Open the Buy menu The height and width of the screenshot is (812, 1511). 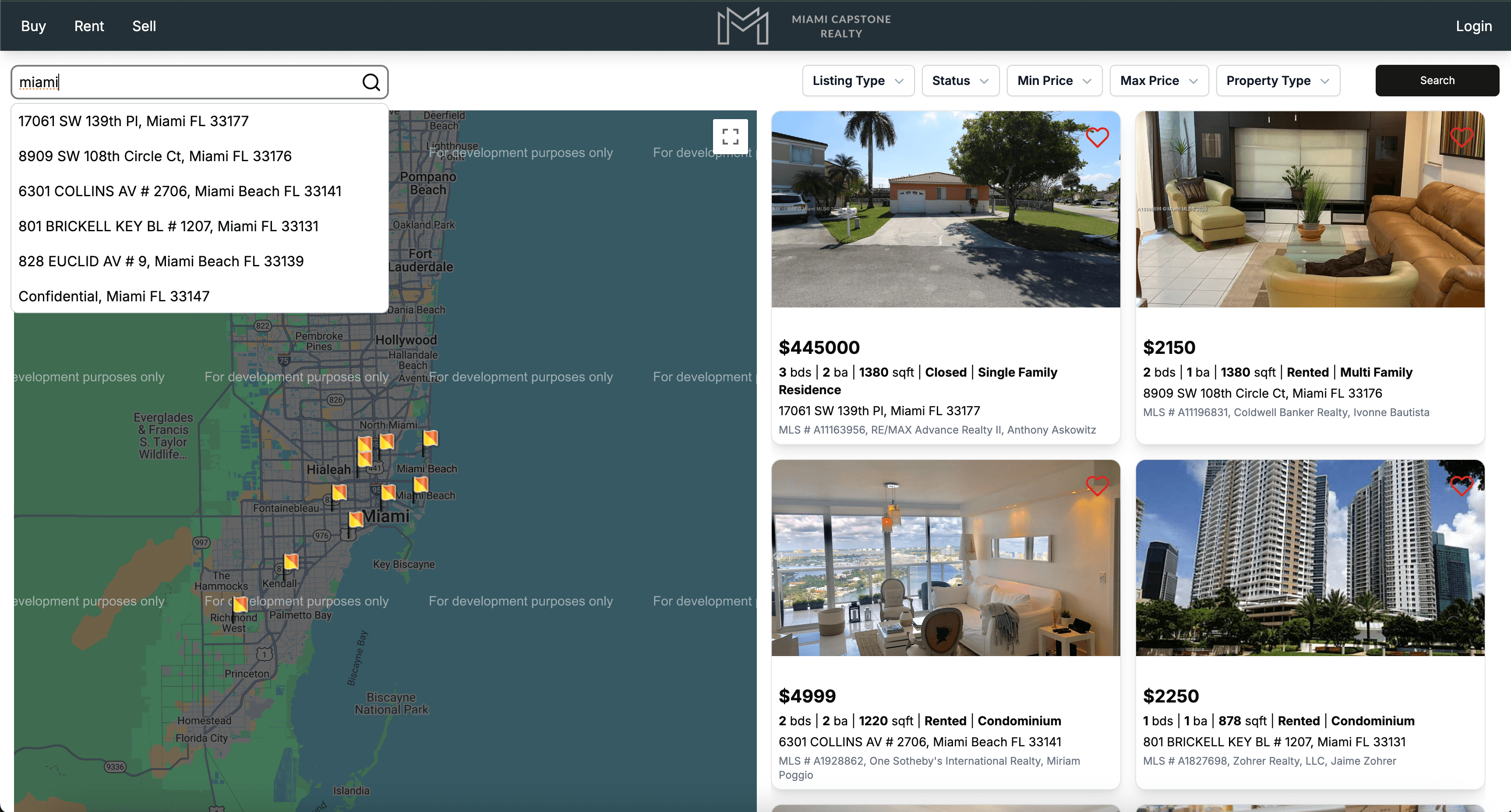(33, 26)
